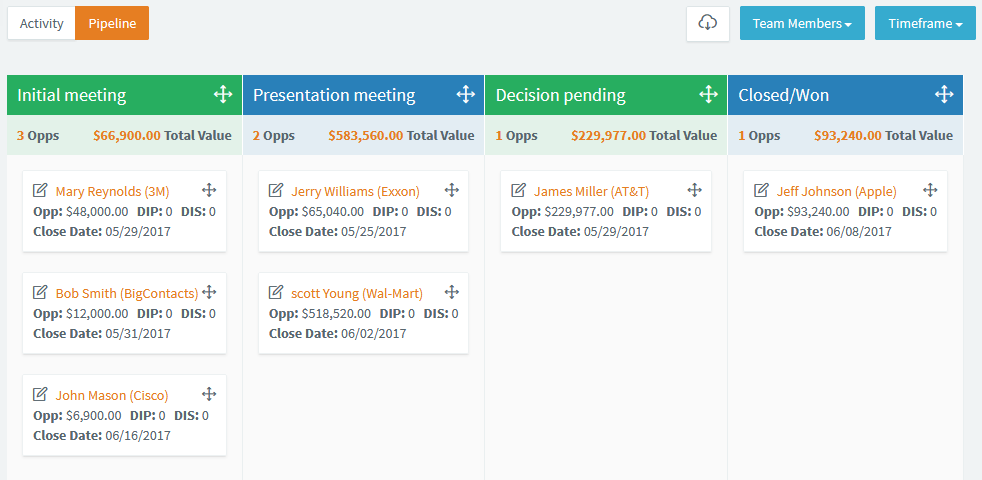
Task: Open the James Miller (AT&T) link
Action: pyautogui.click(x=591, y=191)
